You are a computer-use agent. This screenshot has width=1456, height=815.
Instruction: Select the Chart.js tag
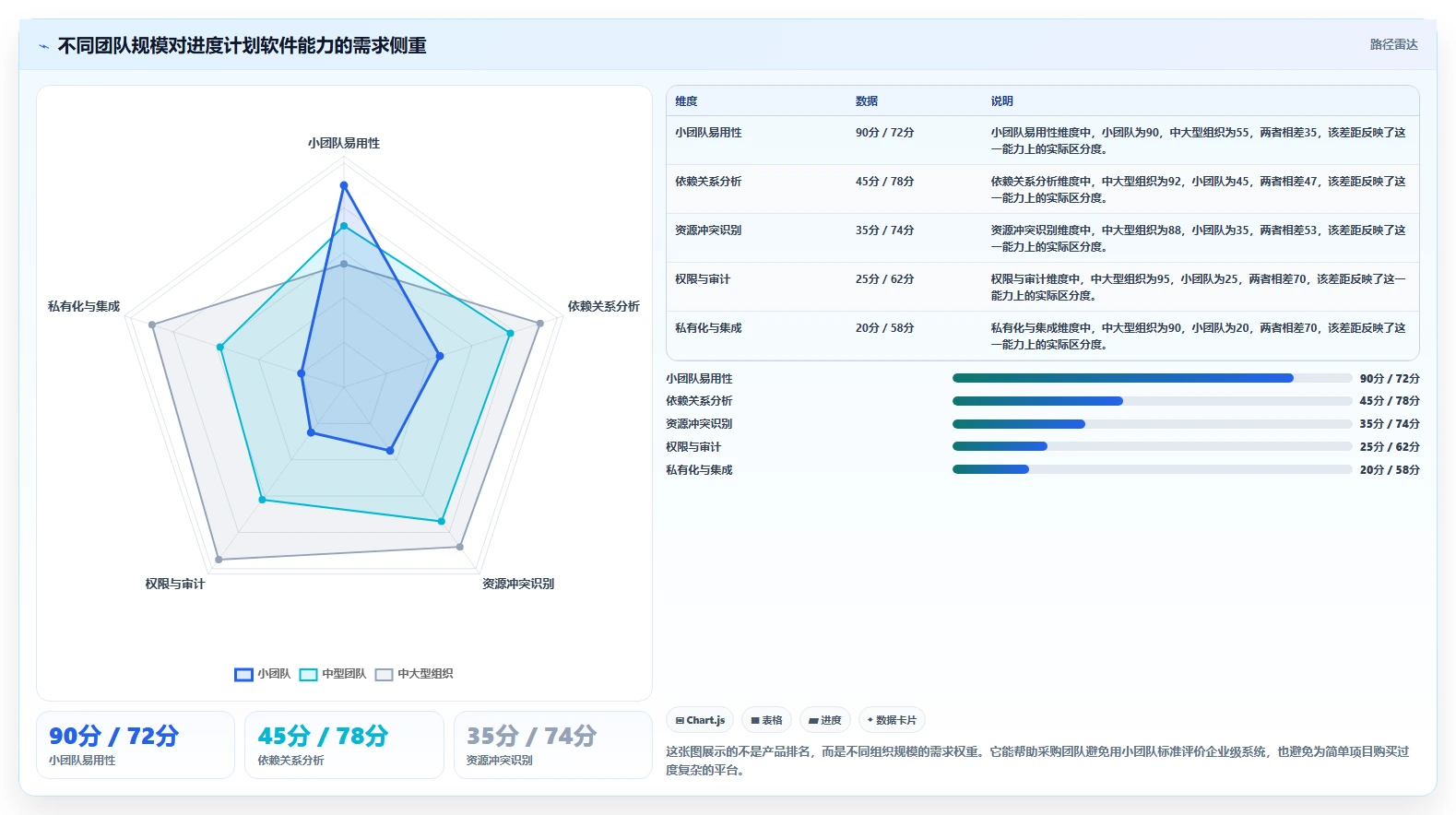(x=700, y=720)
